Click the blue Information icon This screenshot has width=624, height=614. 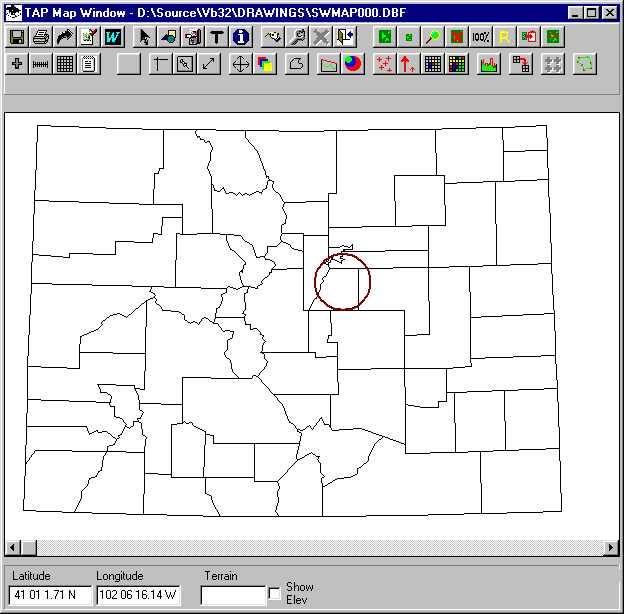(x=241, y=37)
